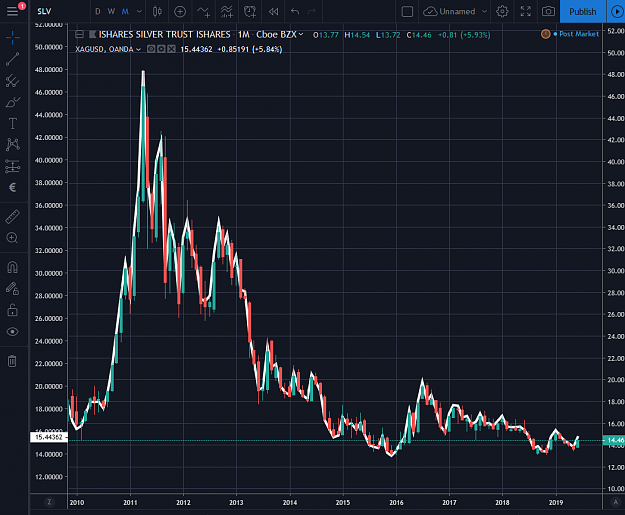
Task: Open chart settings gear
Action: (502, 12)
